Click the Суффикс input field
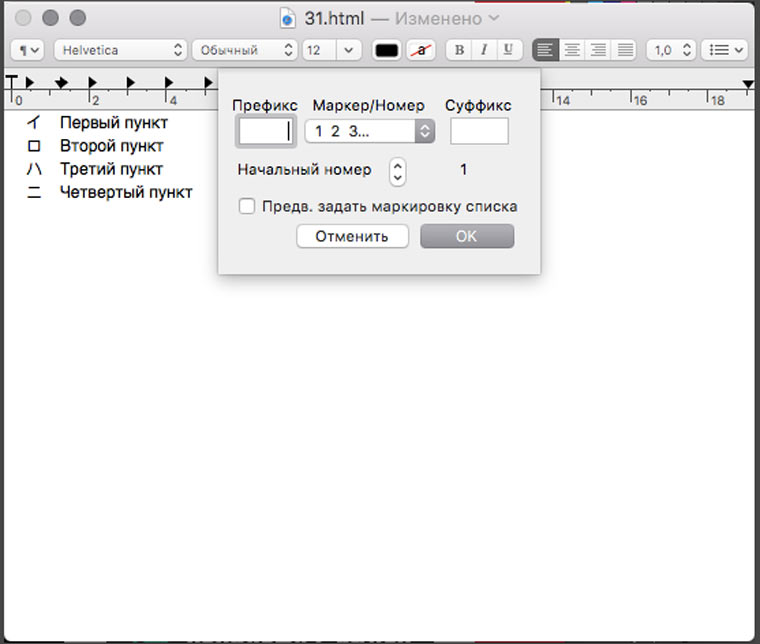Image resolution: width=760 pixels, height=644 pixels. coord(479,131)
